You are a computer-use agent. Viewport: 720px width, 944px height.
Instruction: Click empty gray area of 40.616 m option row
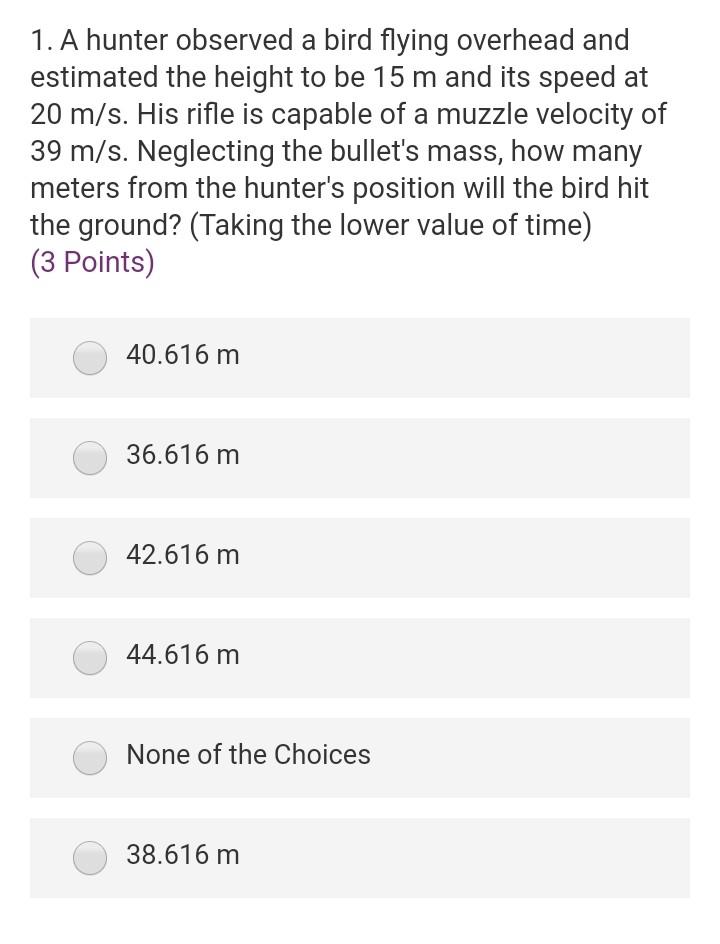[464, 358]
